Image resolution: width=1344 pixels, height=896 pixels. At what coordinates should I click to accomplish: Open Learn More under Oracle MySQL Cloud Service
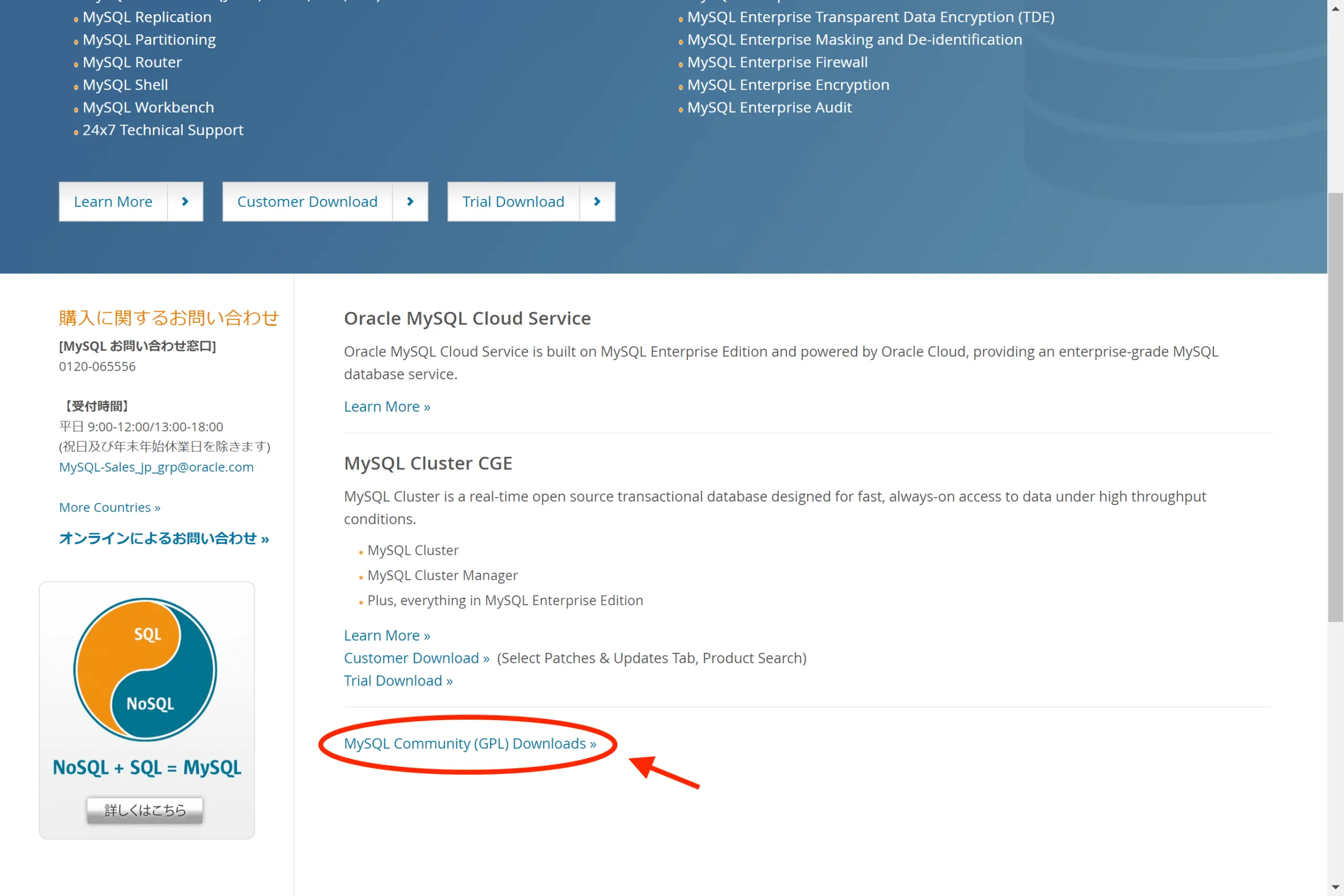(x=387, y=406)
